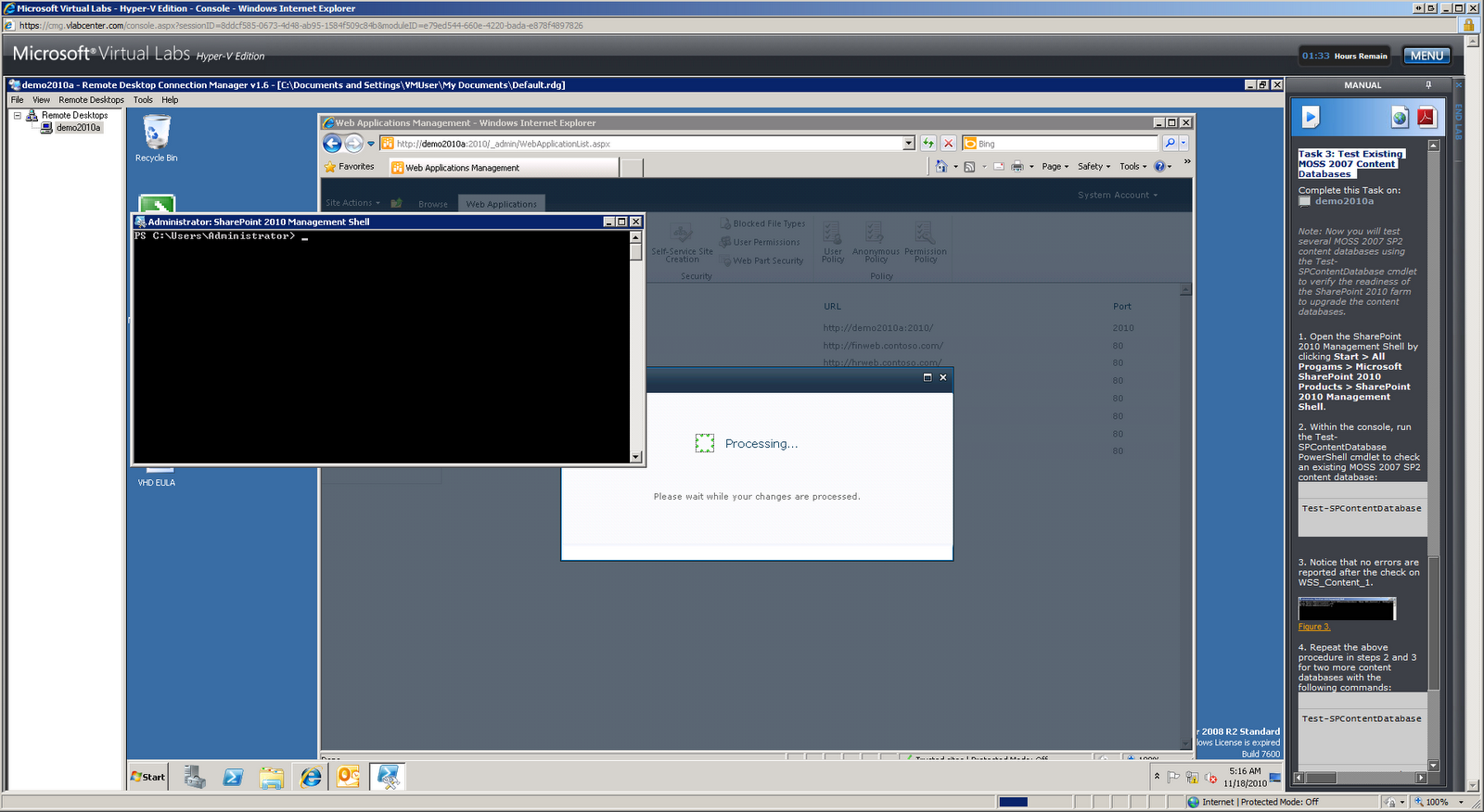Switch to the SharePoint Management Shell taskbar button
The image size is (1484, 812).
388,777
